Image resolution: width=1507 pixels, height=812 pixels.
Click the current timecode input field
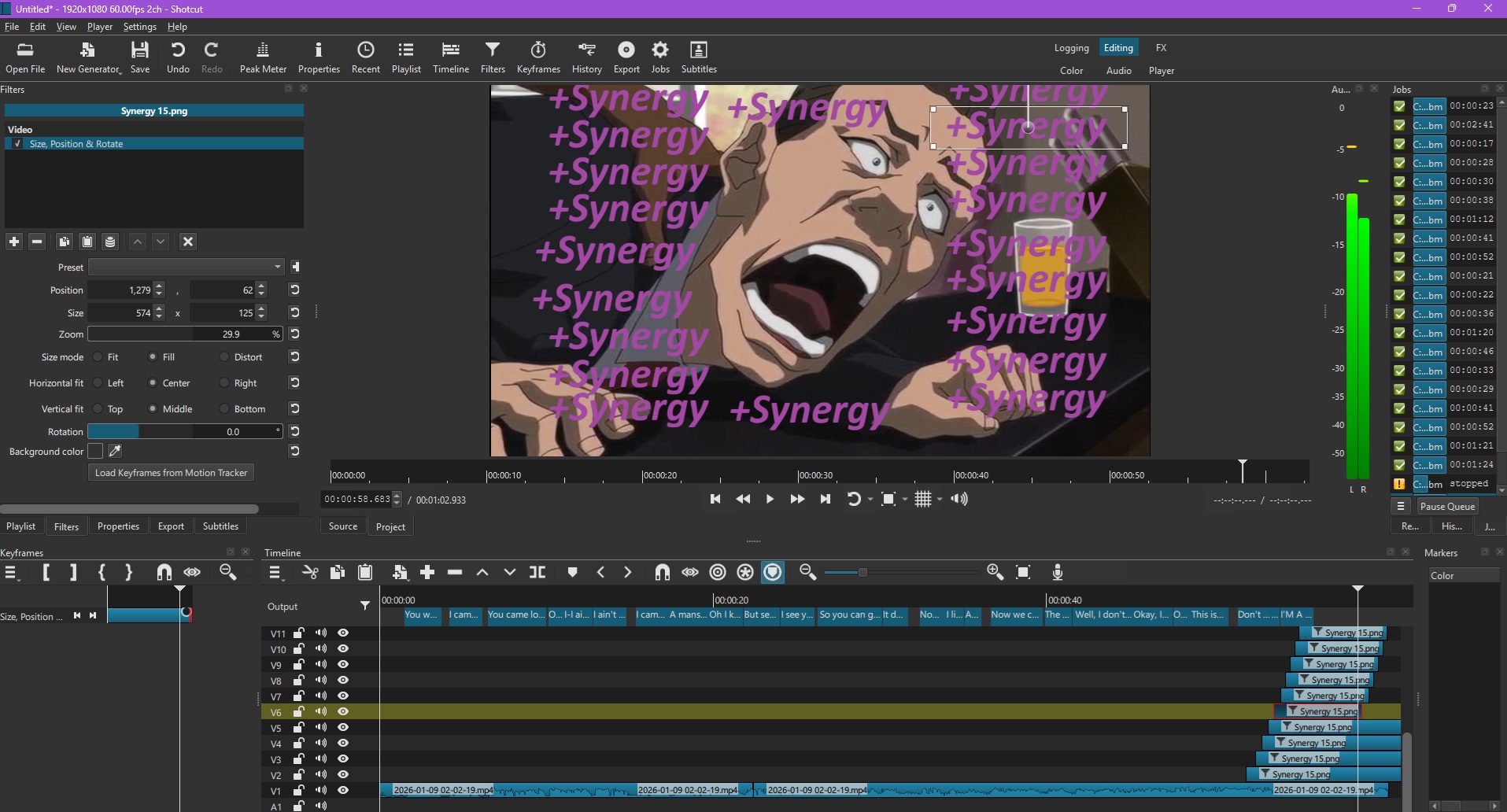coord(357,500)
